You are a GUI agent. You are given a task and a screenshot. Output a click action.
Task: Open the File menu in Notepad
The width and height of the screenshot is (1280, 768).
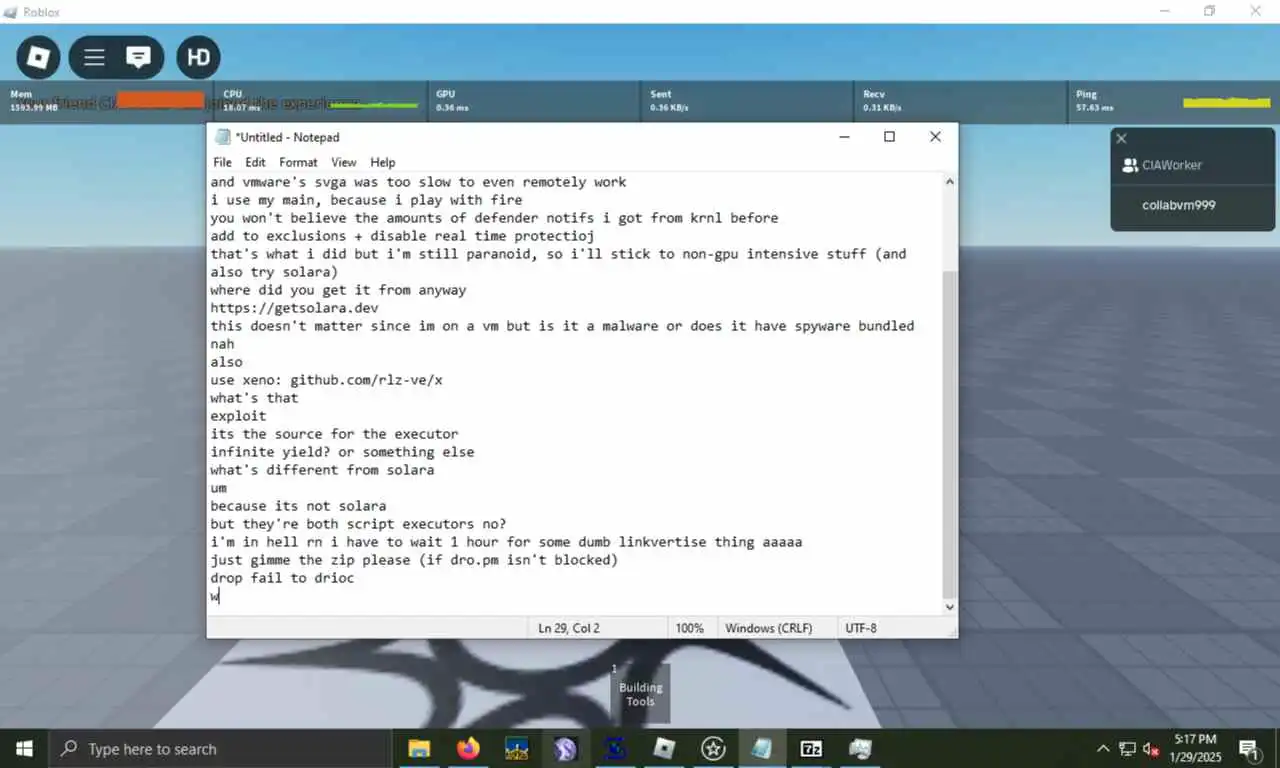click(x=222, y=162)
